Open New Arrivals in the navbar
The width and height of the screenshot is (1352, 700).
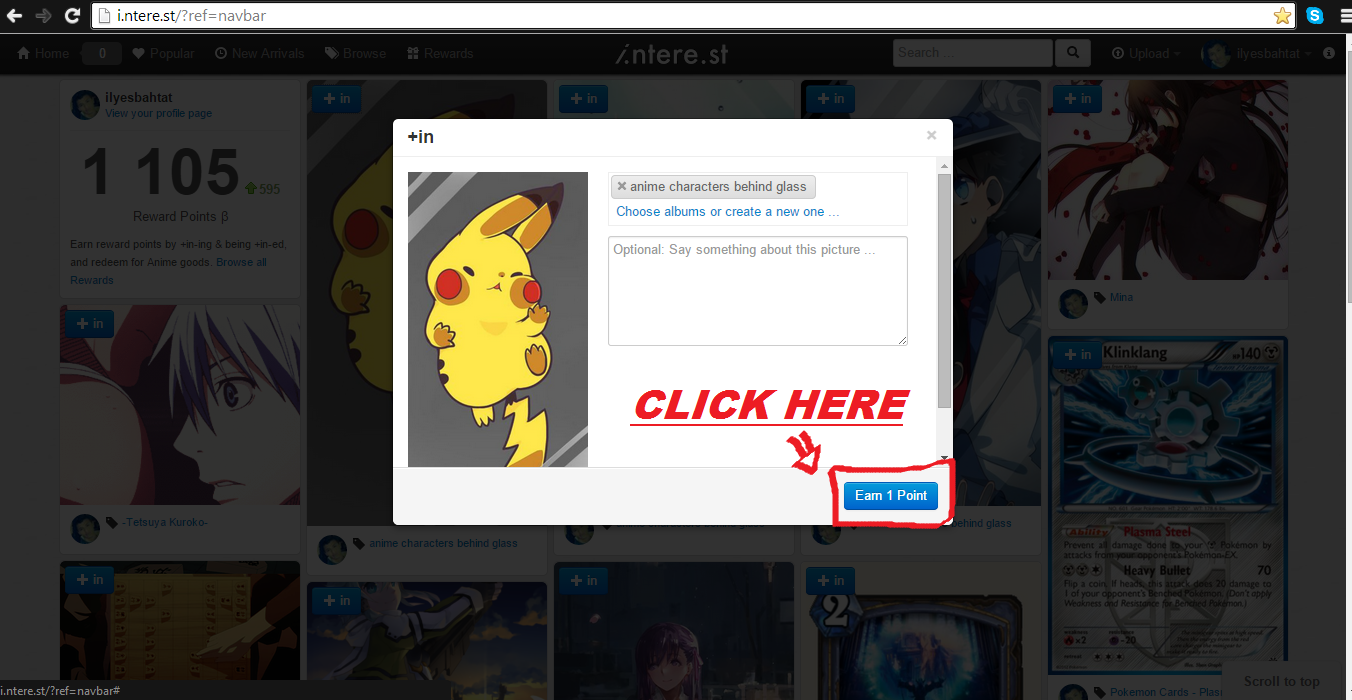[260, 53]
